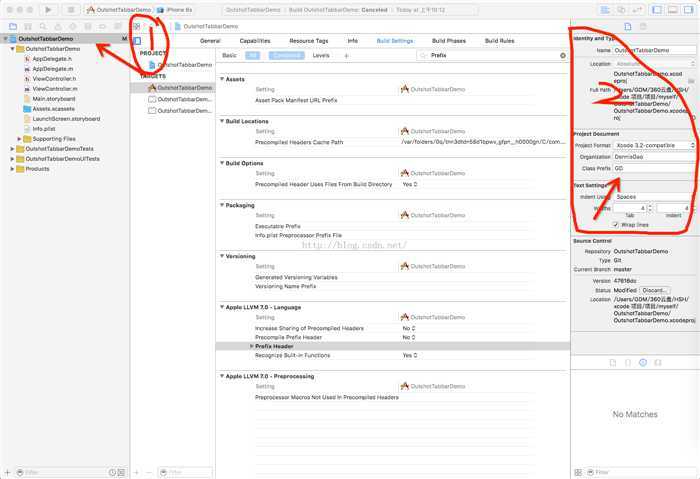This screenshot has height=479, width=700.
Task: Show the debug area pane button
Action: [673, 9]
